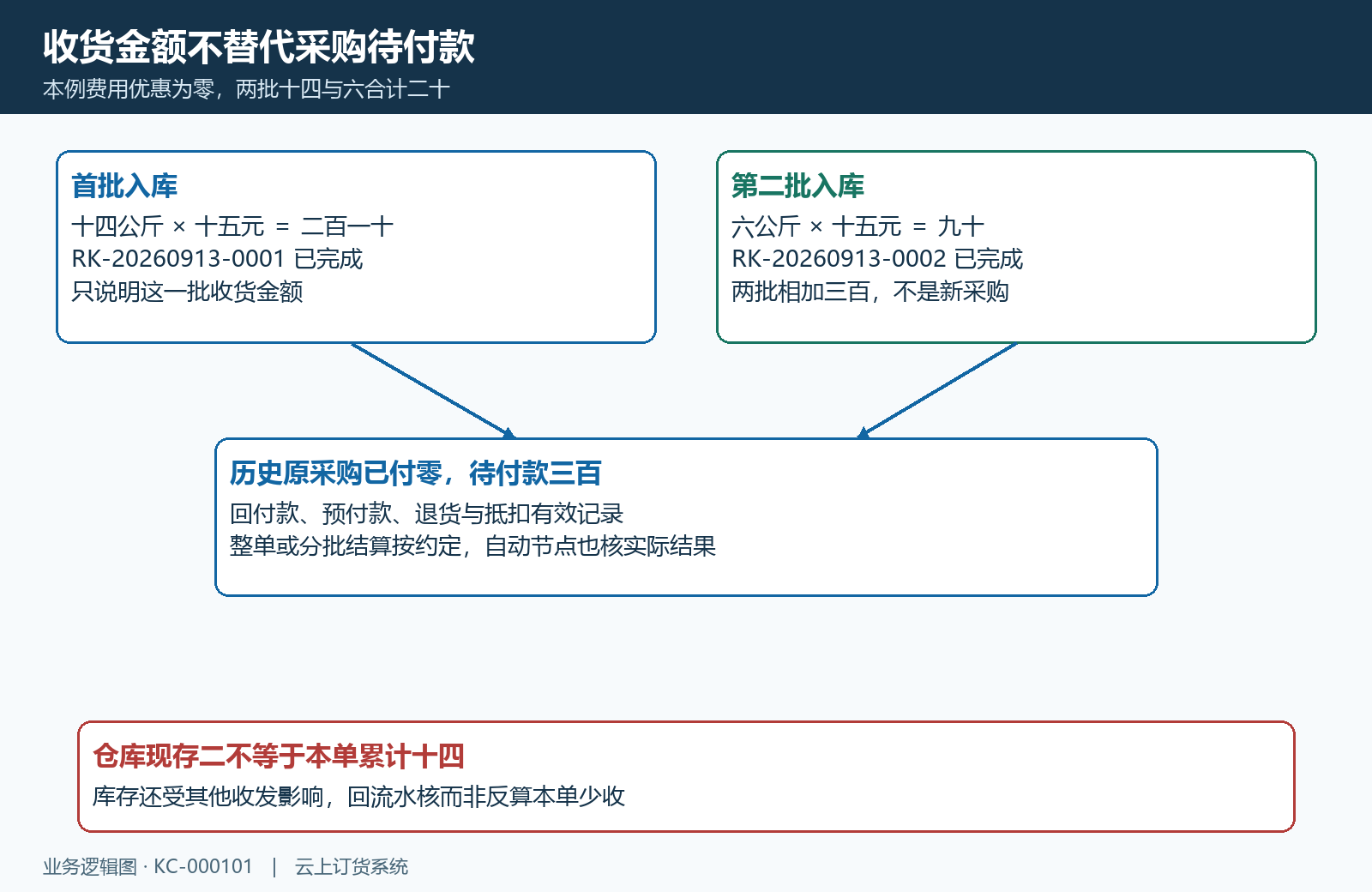Click the subtitle 本例费用优惠为零，两批十四与六合计二十
The image size is (1372, 892).
[x=246, y=89]
